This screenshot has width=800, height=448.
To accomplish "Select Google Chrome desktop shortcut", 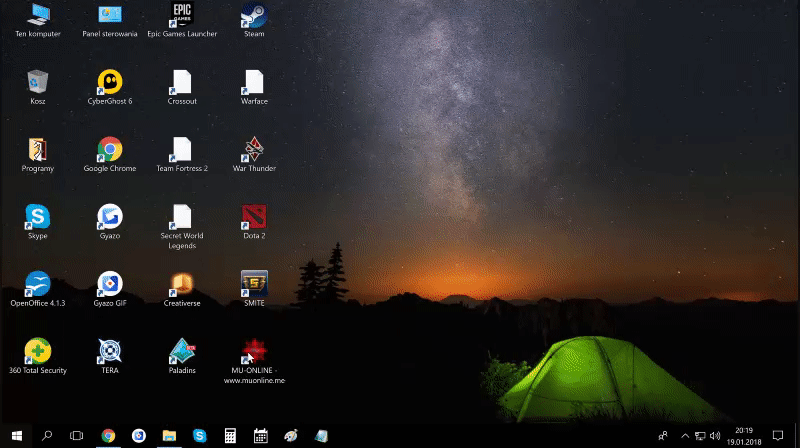I will coord(110,154).
